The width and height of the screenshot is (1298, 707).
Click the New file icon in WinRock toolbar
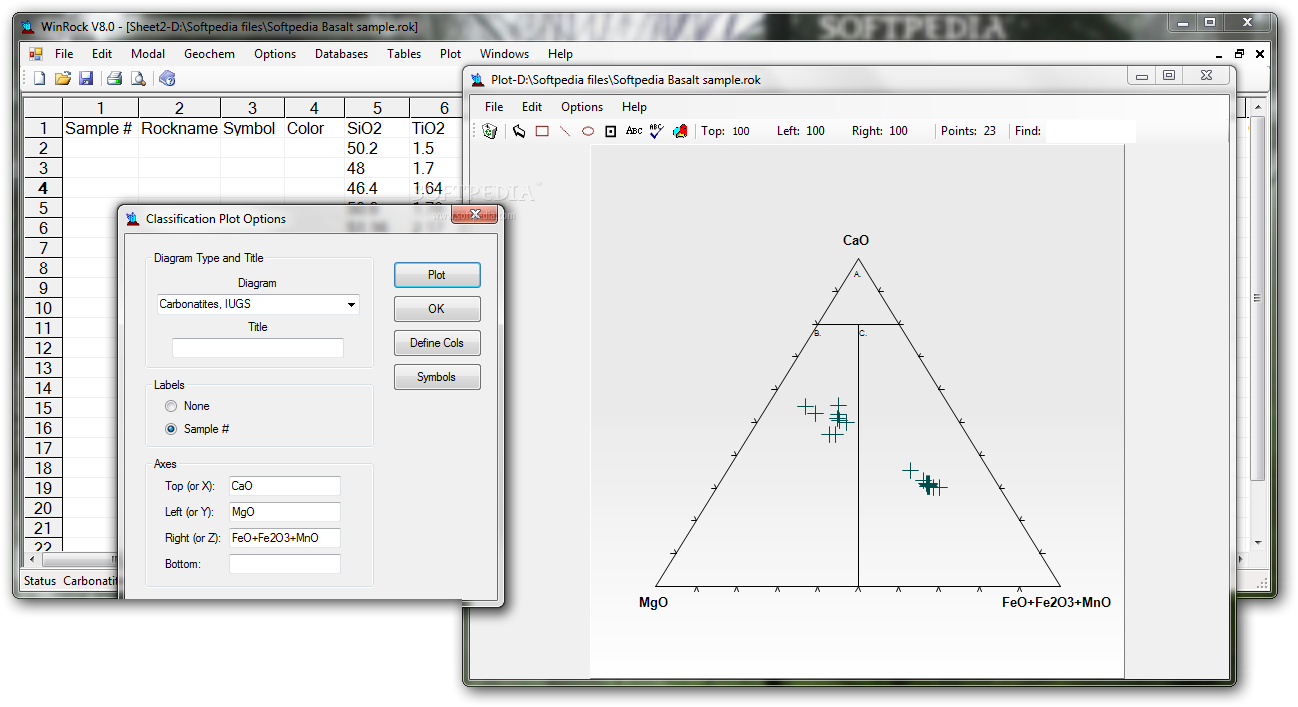[x=39, y=78]
